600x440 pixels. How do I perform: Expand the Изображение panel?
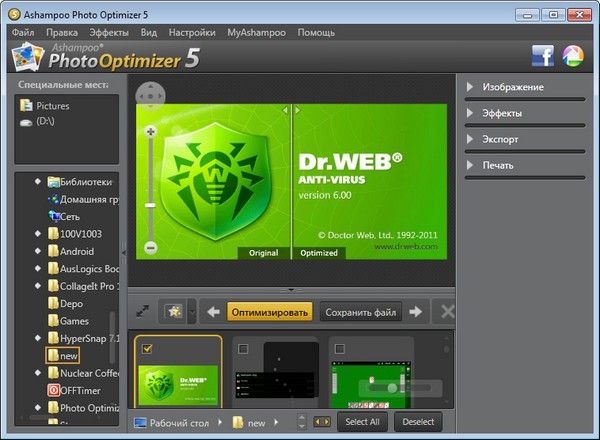pos(512,87)
